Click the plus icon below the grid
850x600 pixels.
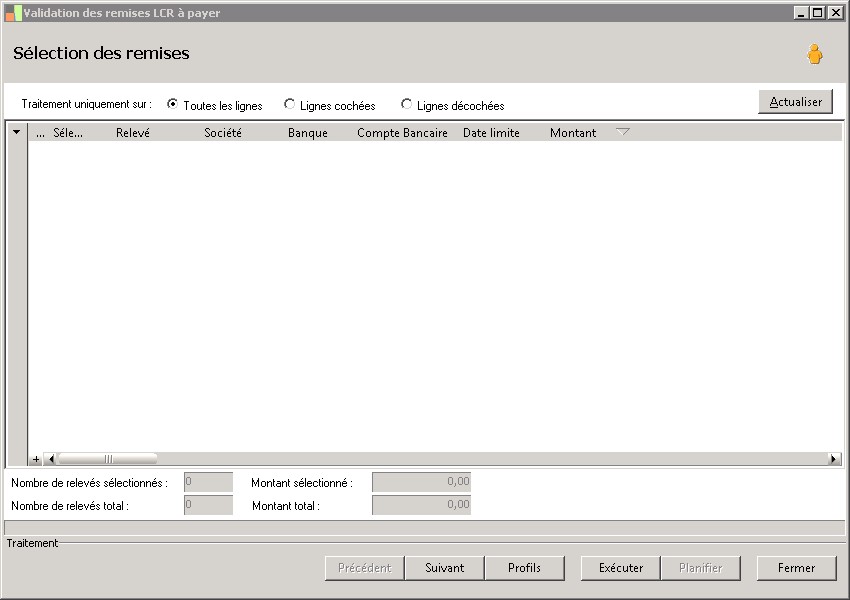[36, 459]
